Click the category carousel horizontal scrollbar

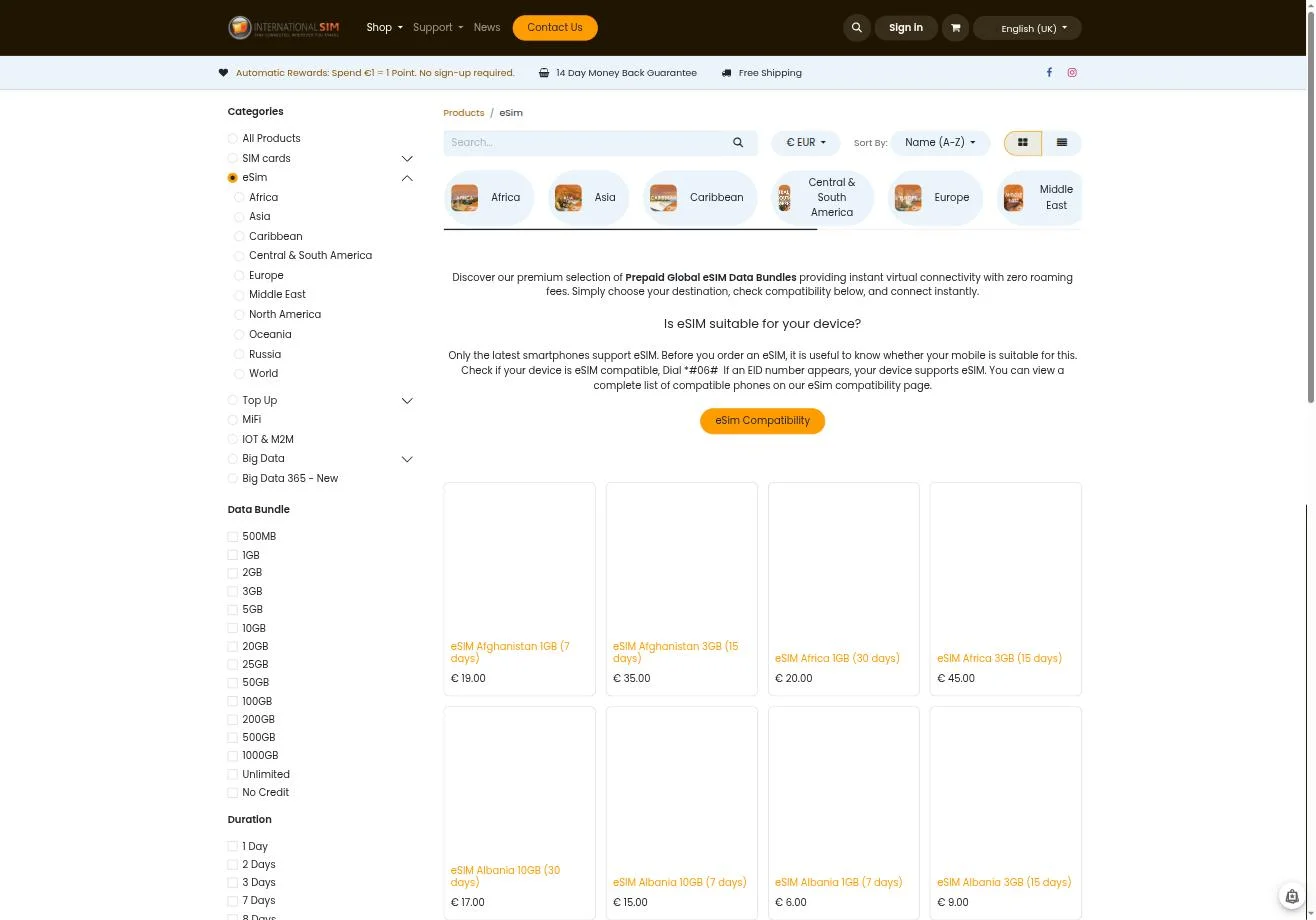630,230
